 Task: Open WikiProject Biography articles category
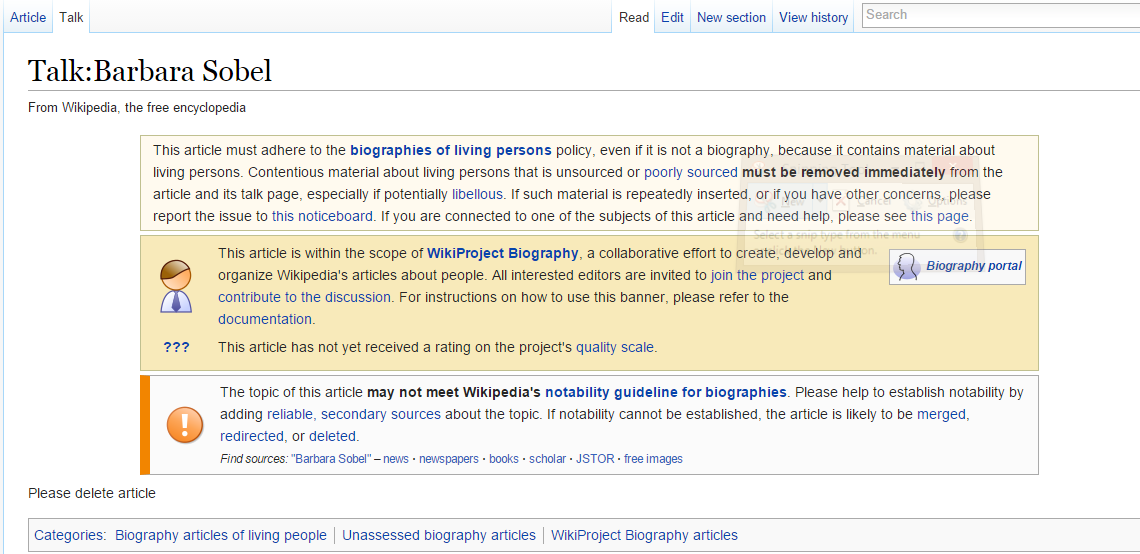(x=644, y=535)
